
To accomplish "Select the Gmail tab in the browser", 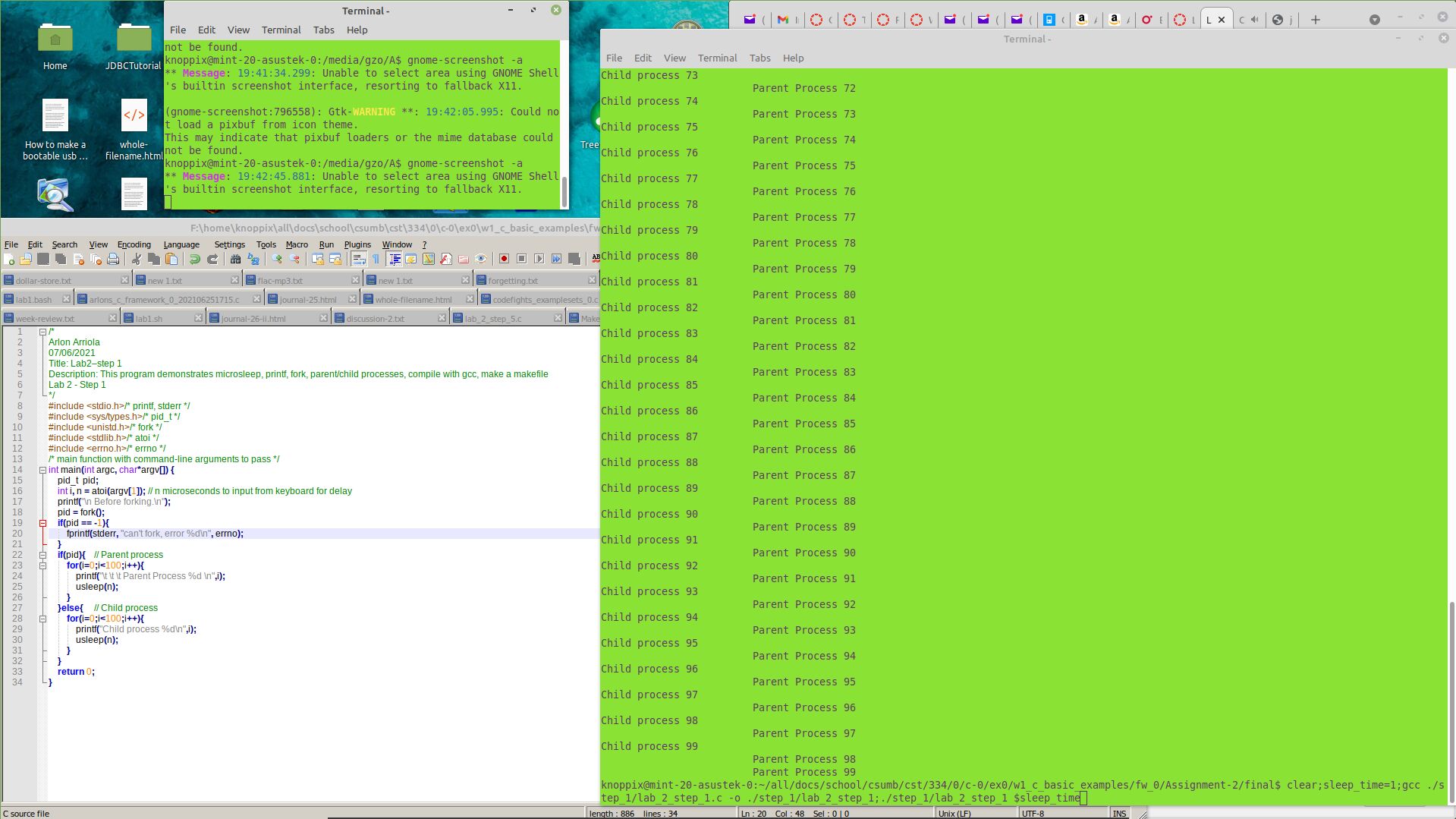I will point(788,20).
